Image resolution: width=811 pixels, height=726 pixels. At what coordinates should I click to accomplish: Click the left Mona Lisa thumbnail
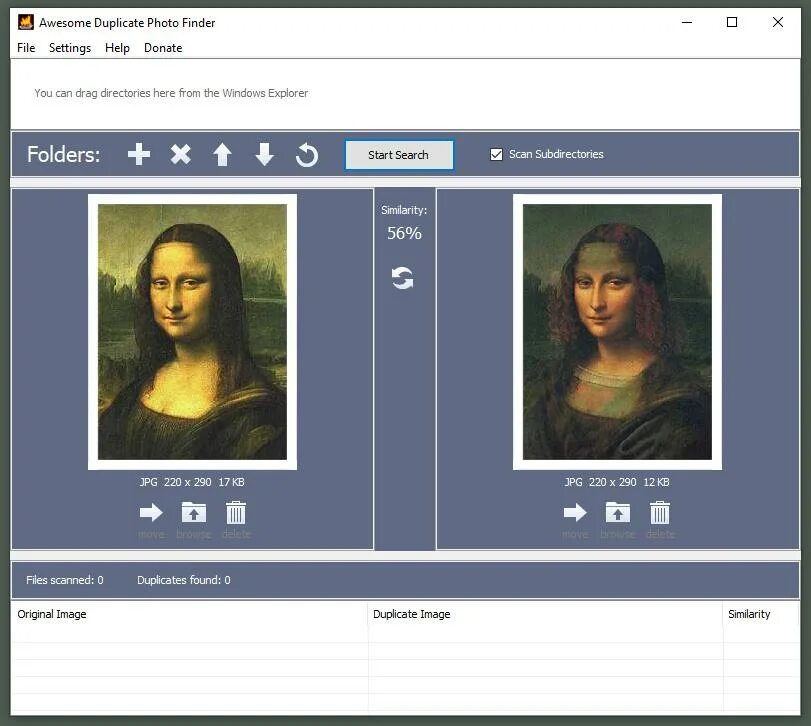point(192,332)
